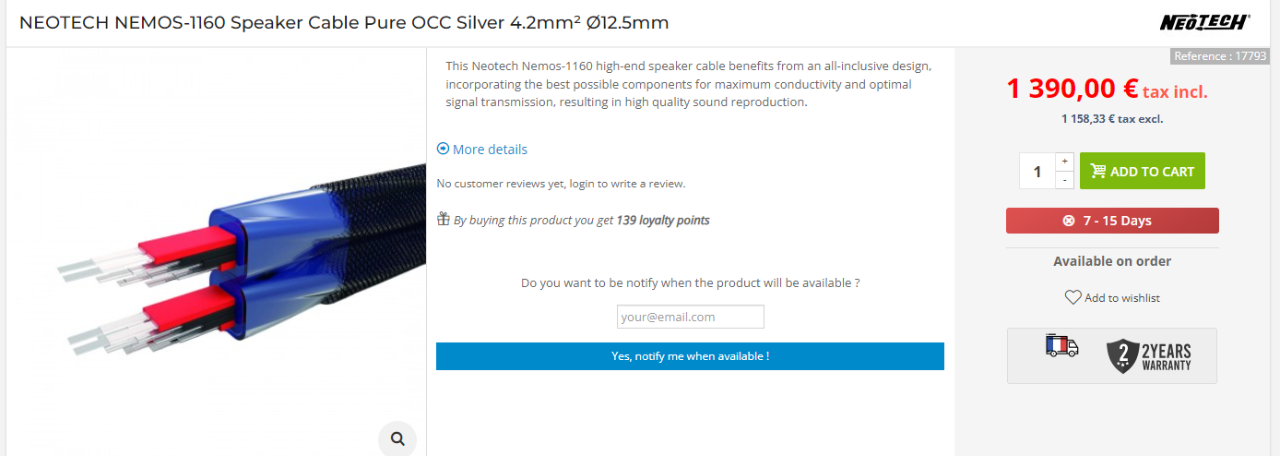
Task: Click the heart icon to add to wishlist
Action: point(1073,297)
